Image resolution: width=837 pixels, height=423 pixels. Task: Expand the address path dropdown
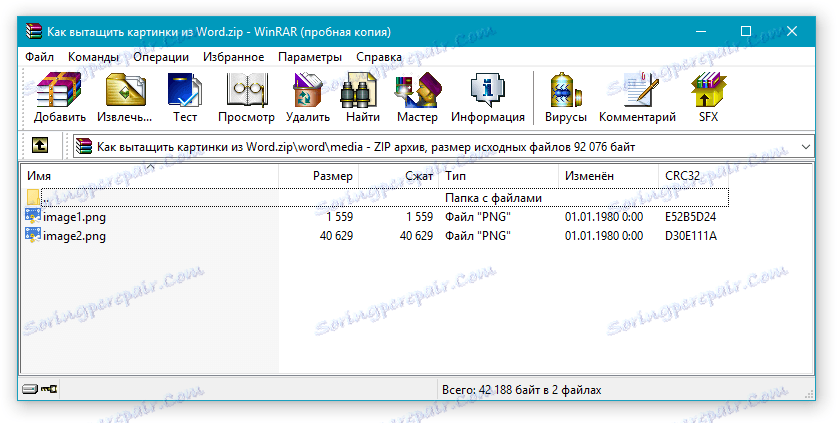click(x=806, y=146)
